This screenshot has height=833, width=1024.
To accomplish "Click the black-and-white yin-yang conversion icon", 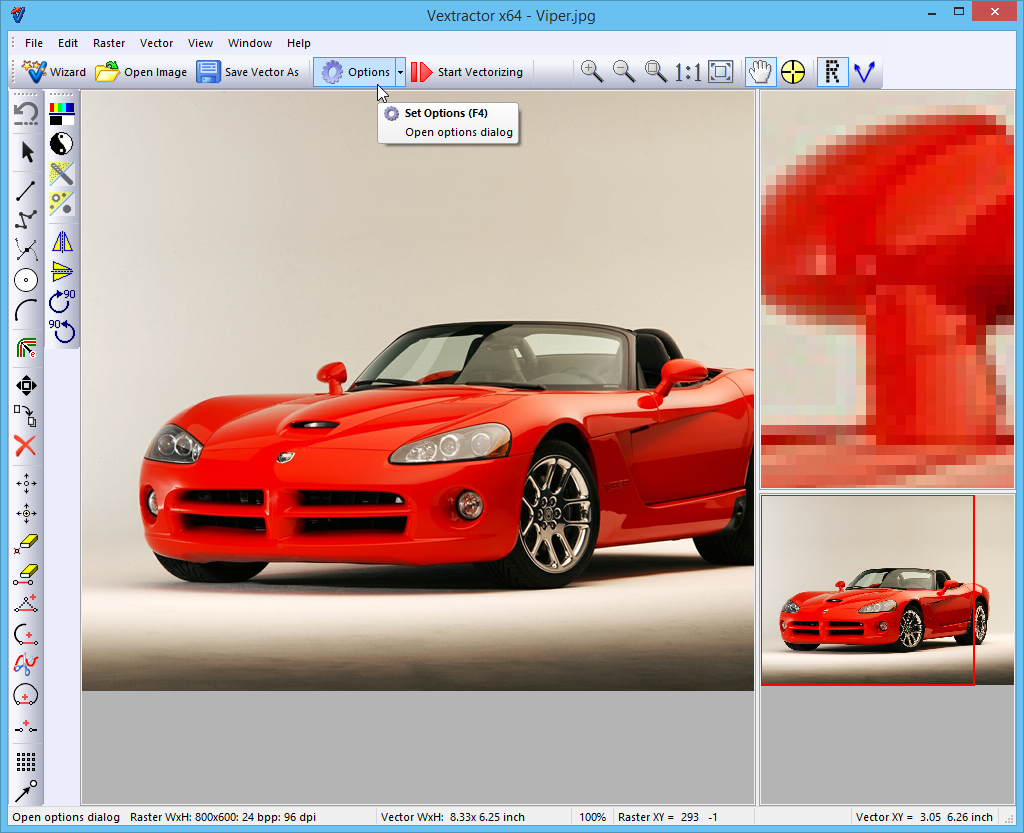I will [x=62, y=143].
